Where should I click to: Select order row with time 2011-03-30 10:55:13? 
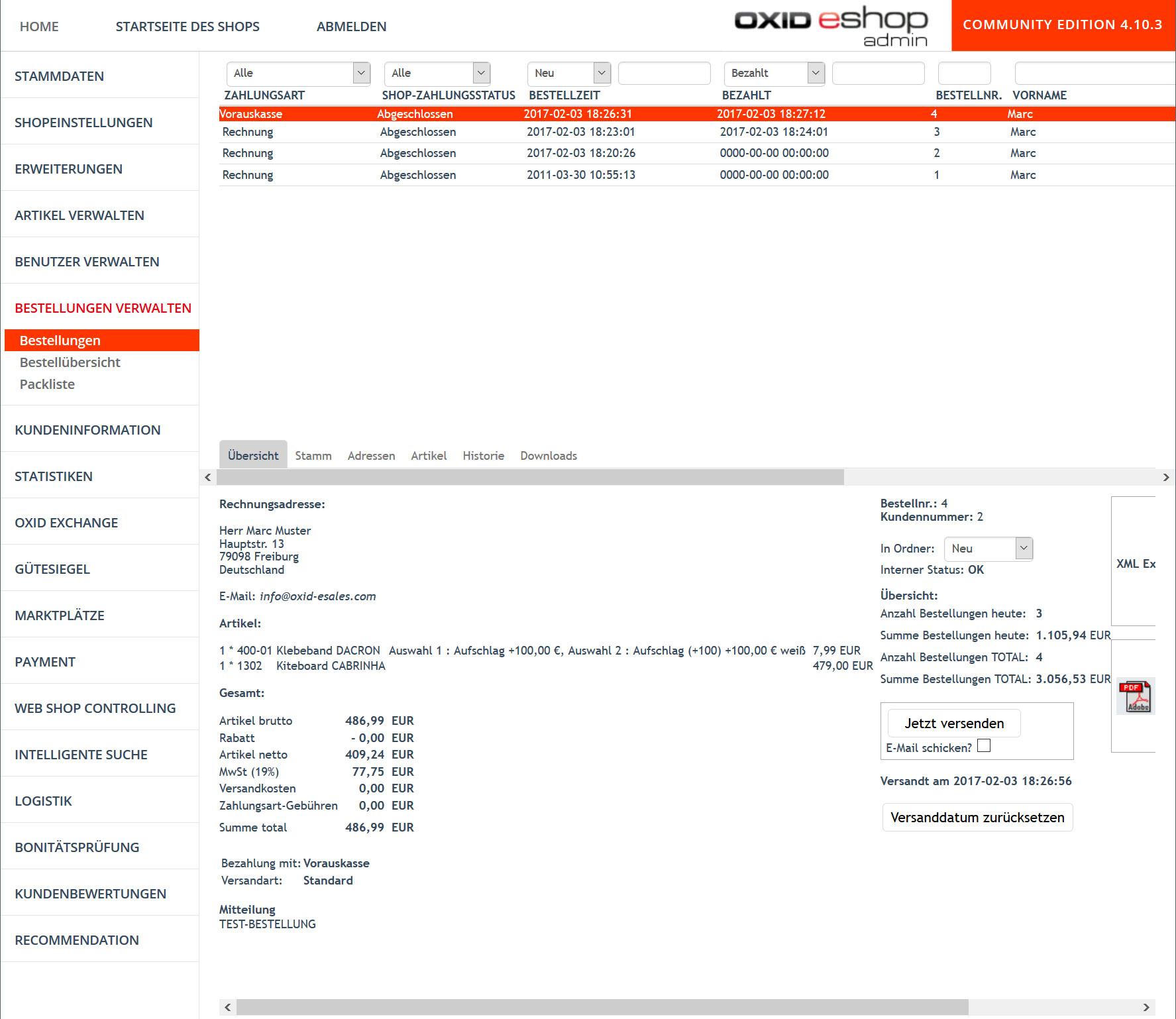click(697, 175)
